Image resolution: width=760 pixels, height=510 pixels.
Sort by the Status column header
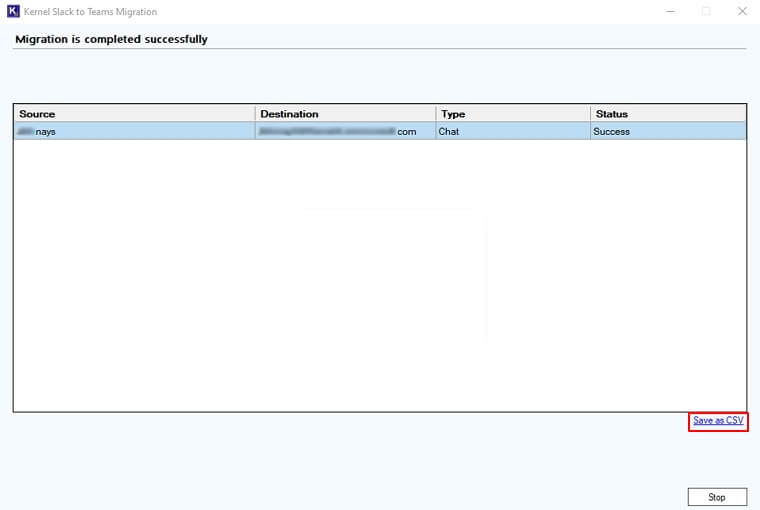tap(668, 114)
